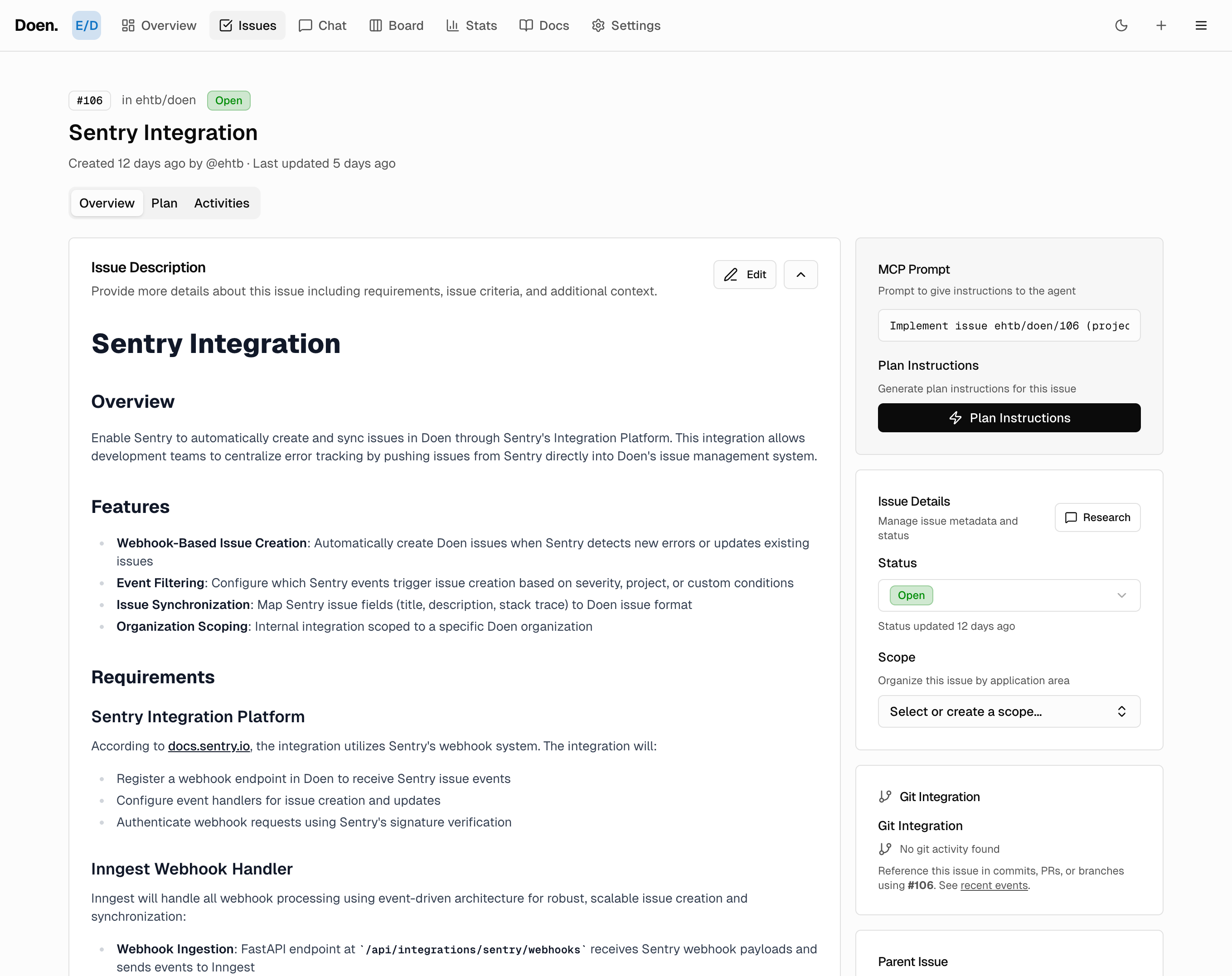The height and width of the screenshot is (976, 1232).
Task: Open Docs from the navbar
Action: [544, 26]
